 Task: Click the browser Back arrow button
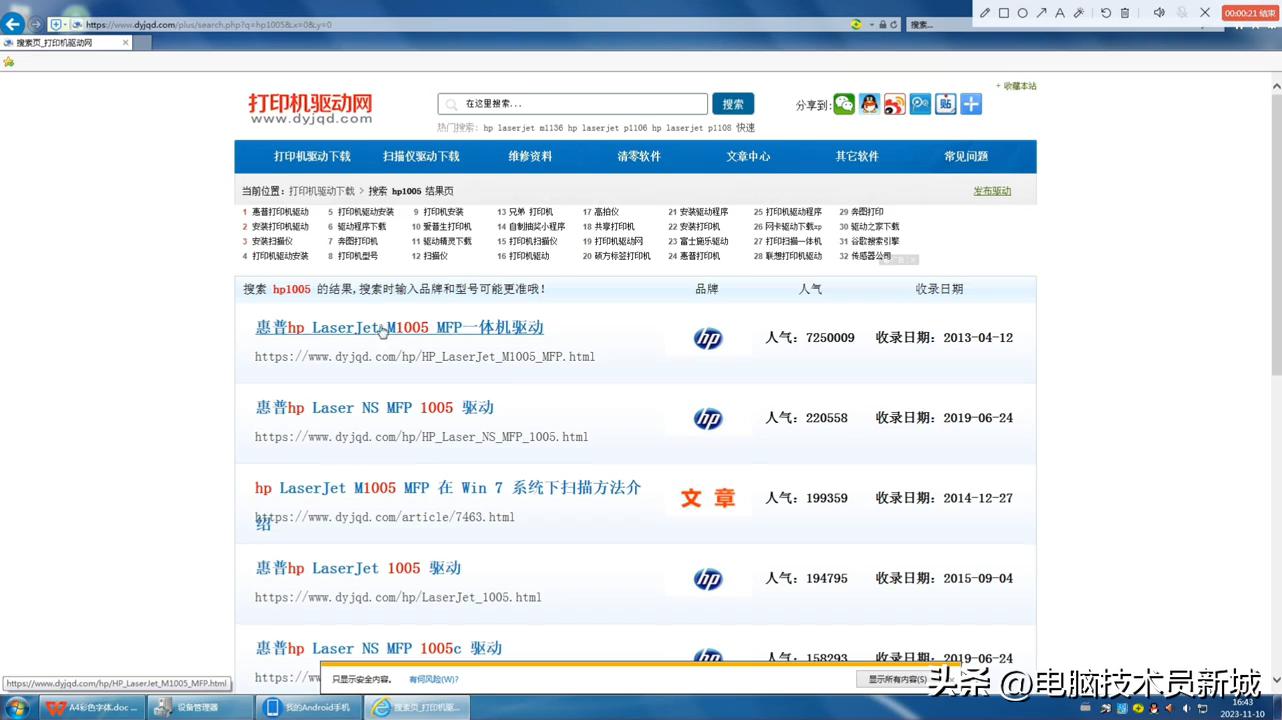(x=13, y=24)
